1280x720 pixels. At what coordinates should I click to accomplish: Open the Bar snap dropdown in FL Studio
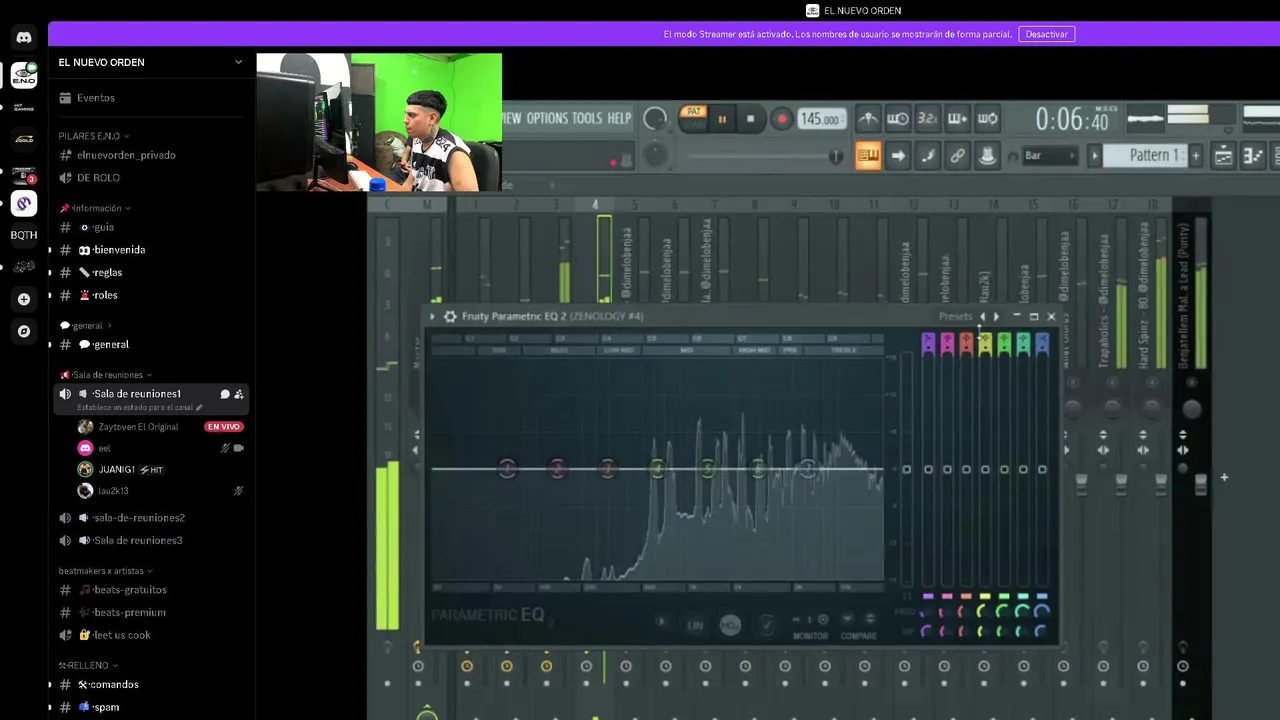tap(1049, 155)
